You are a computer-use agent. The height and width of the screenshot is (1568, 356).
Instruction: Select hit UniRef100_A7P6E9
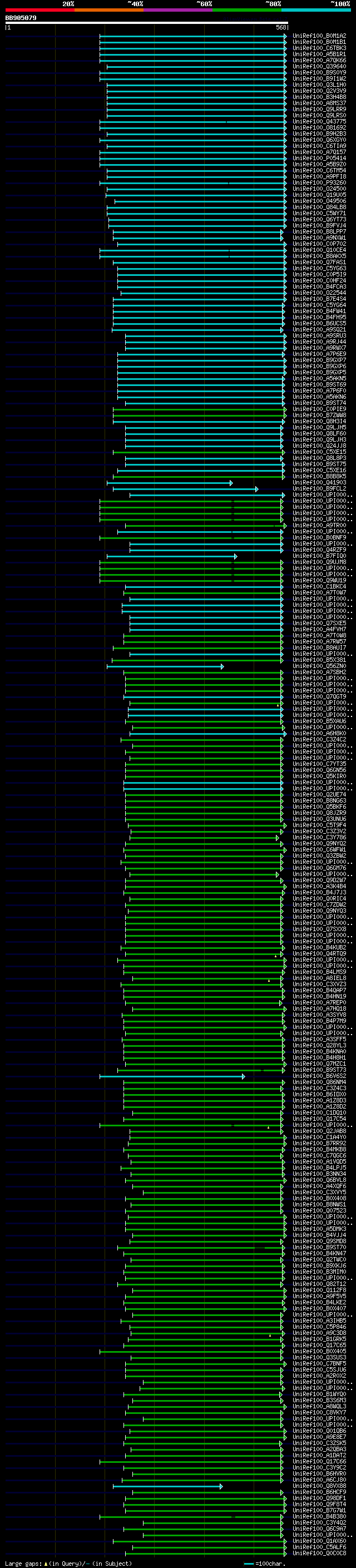pos(319,354)
